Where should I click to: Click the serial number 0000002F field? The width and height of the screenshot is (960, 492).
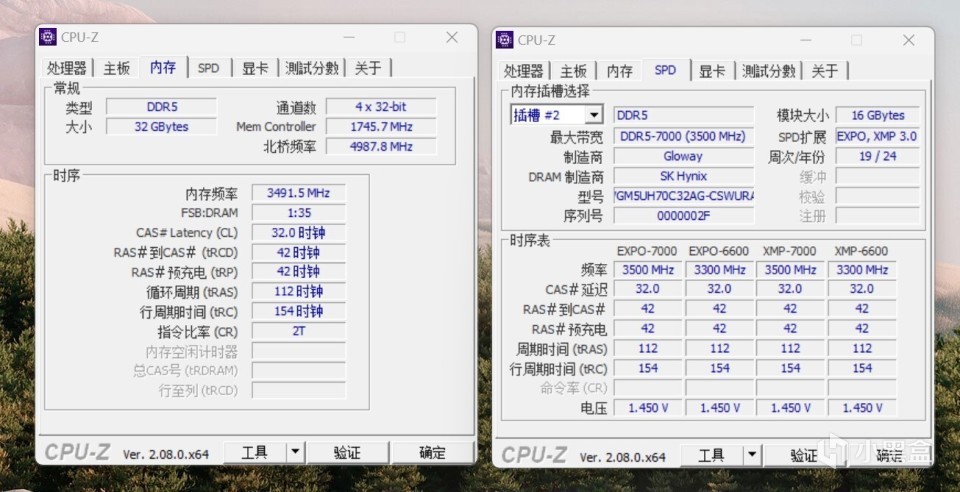(x=684, y=215)
